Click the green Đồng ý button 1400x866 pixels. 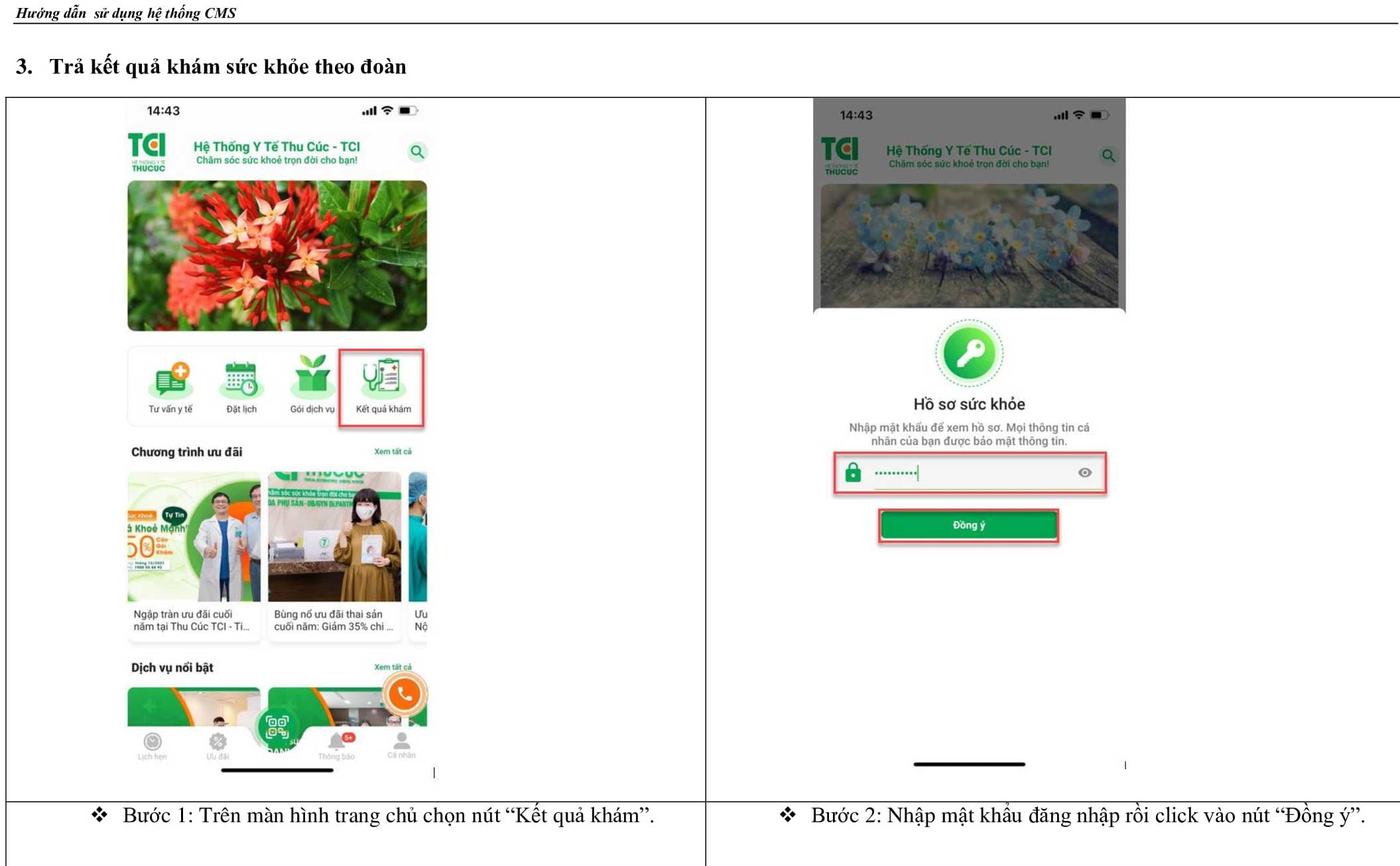coord(968,525)
